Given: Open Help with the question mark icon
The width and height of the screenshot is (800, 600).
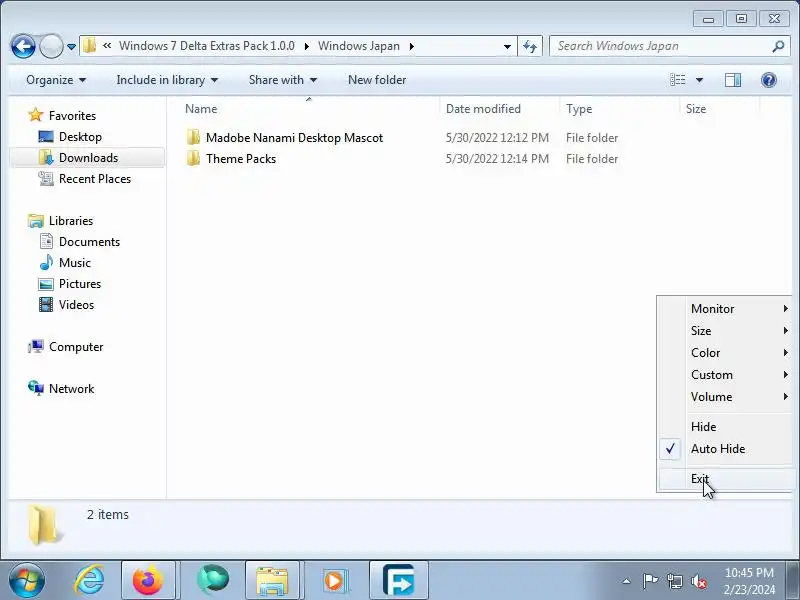Looking at the screenshot, I should [x=768, y=80].
